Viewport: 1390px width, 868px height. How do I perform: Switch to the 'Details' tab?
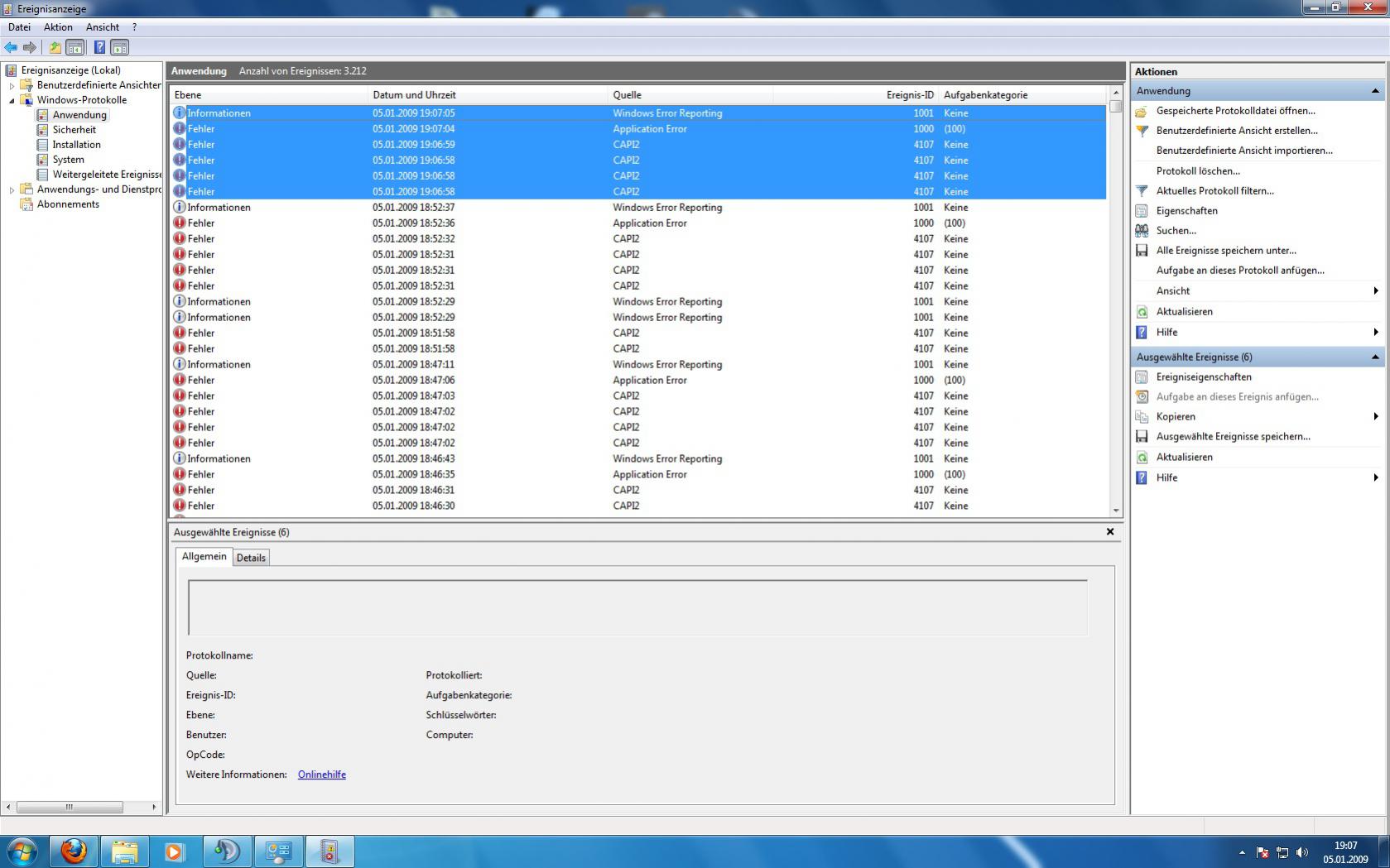[251, 558]
